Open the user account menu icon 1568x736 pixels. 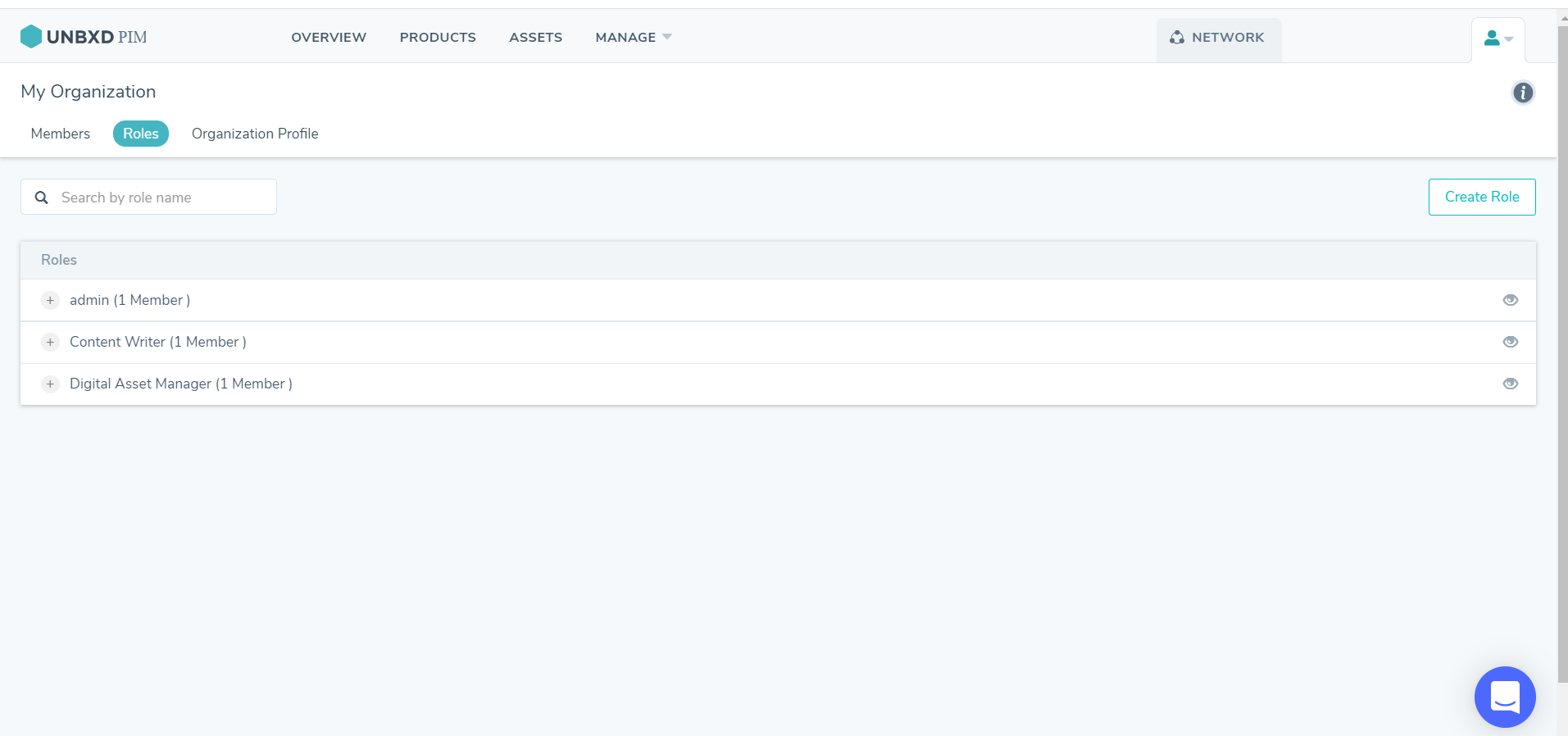[x=1498, y=39]
